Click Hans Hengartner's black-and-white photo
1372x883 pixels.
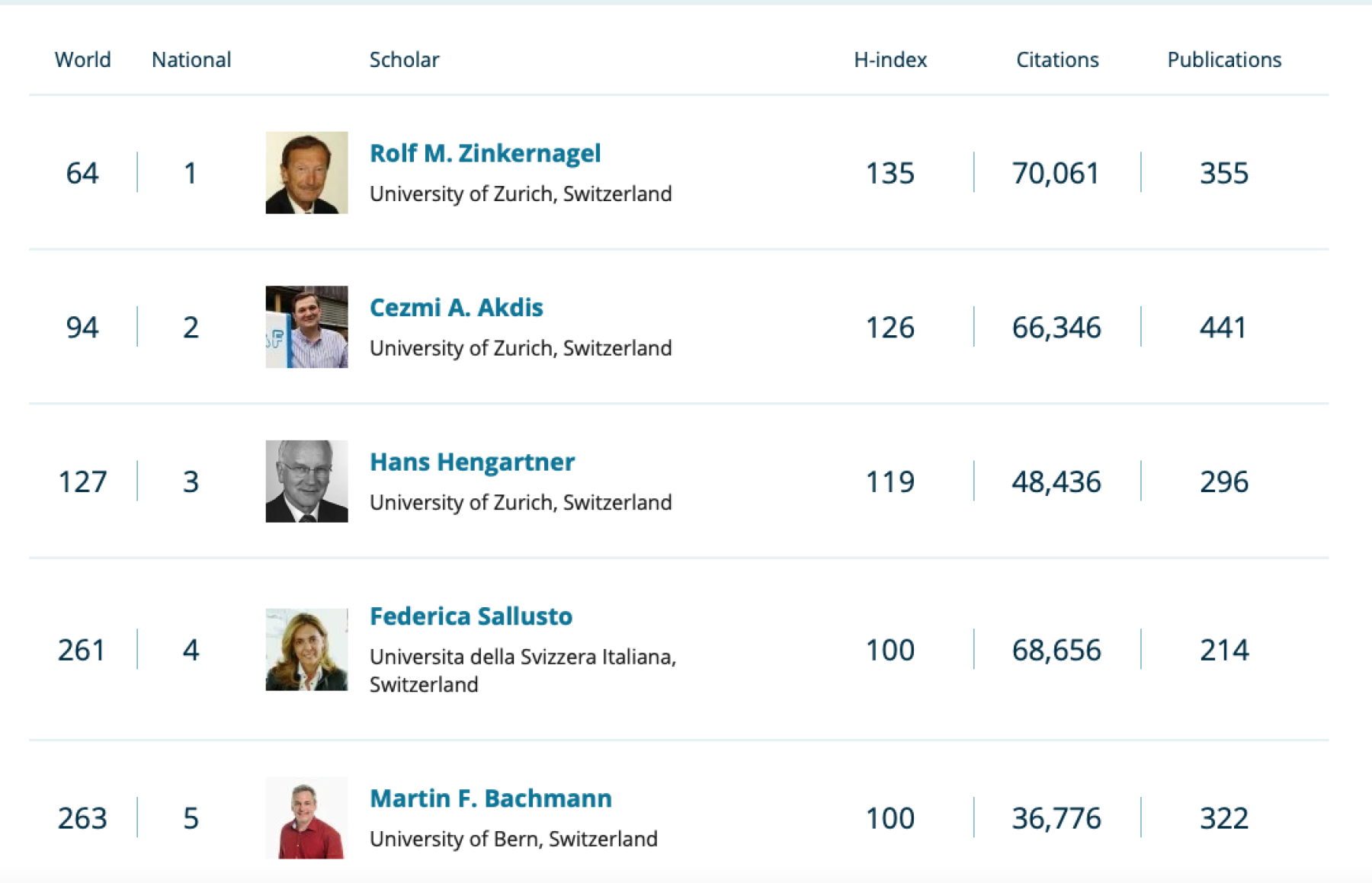pyautogui.click(x=306, y=481)
